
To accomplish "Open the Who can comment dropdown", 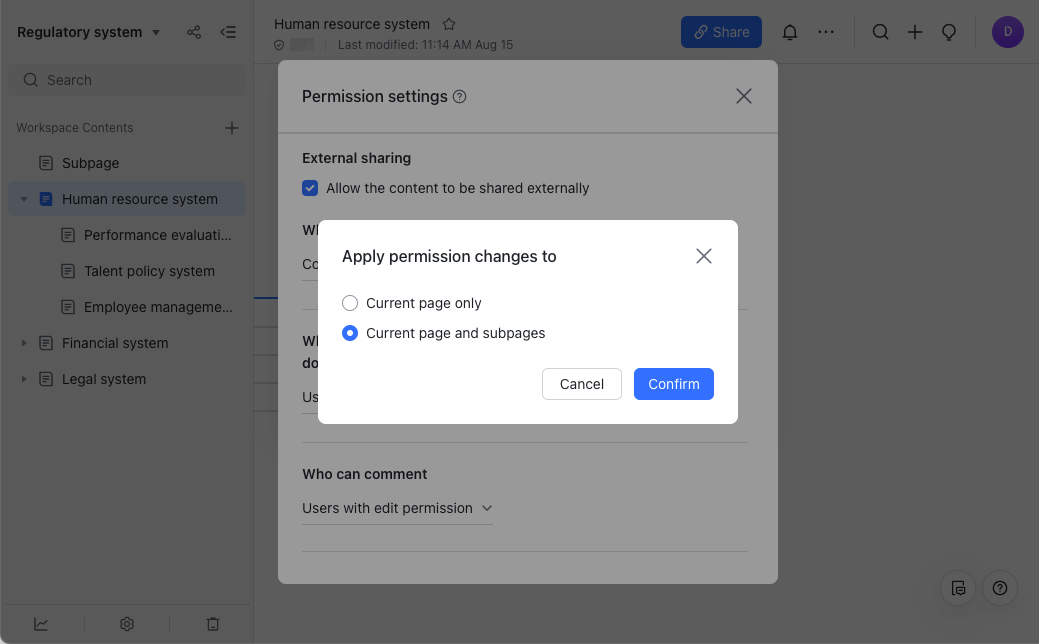I will (397, 508).
